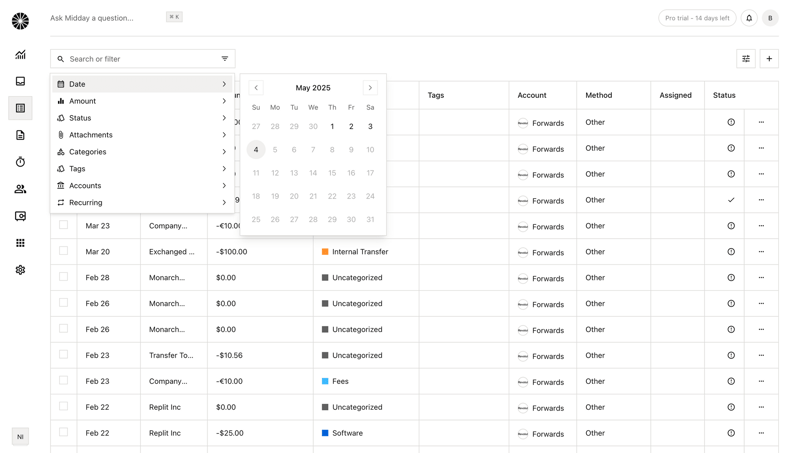Expand the Status filter submenu
Viewport: 800px width, 453px height.
(x=142, y=118)
